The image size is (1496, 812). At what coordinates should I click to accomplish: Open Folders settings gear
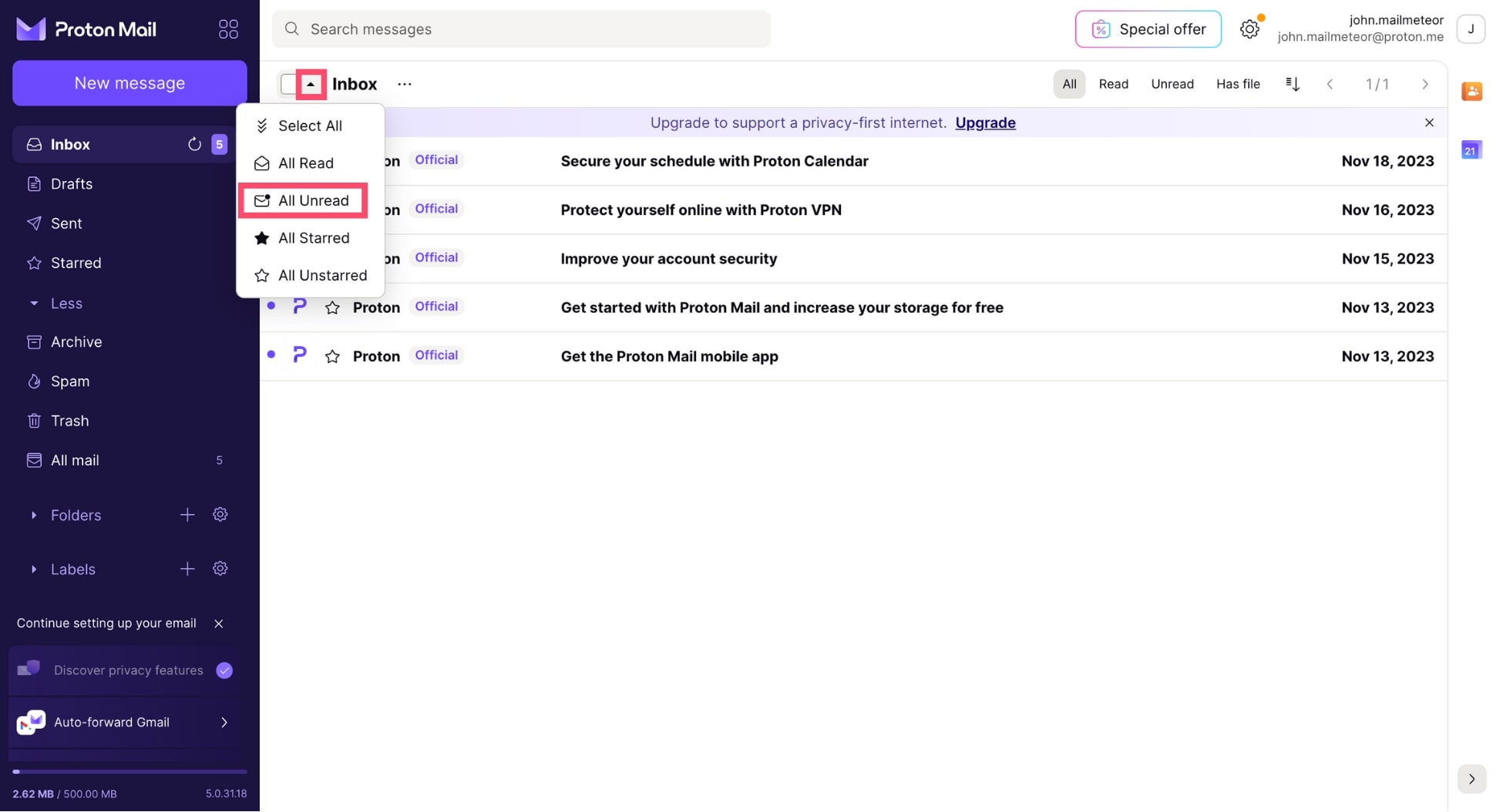tap(220, 515)
